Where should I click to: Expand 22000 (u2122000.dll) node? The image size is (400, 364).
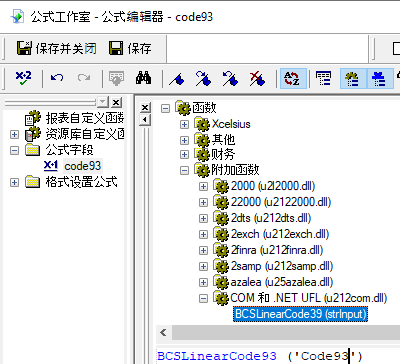[x=203, y=202]
